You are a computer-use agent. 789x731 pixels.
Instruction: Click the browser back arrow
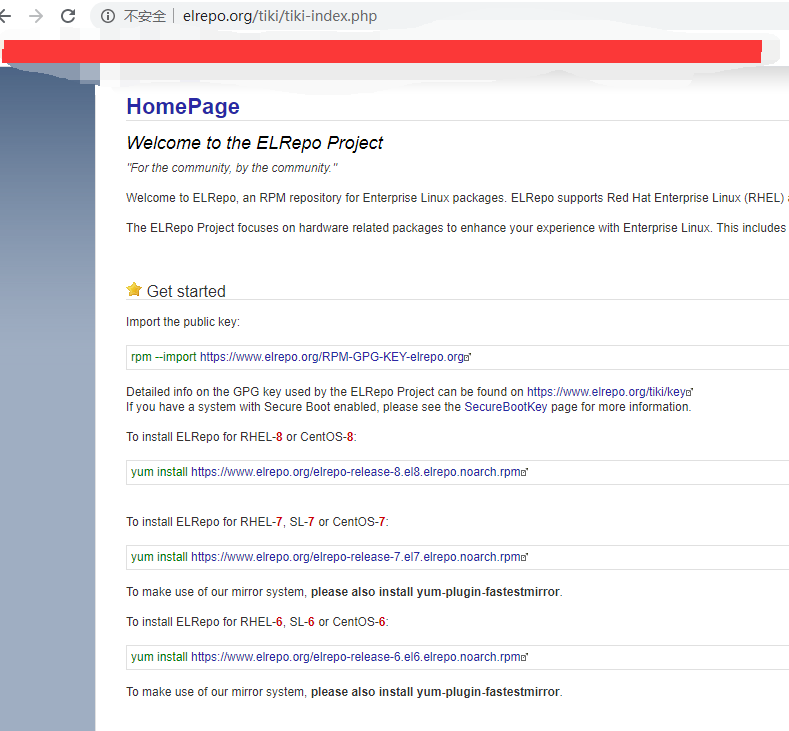tap(6, 16)
